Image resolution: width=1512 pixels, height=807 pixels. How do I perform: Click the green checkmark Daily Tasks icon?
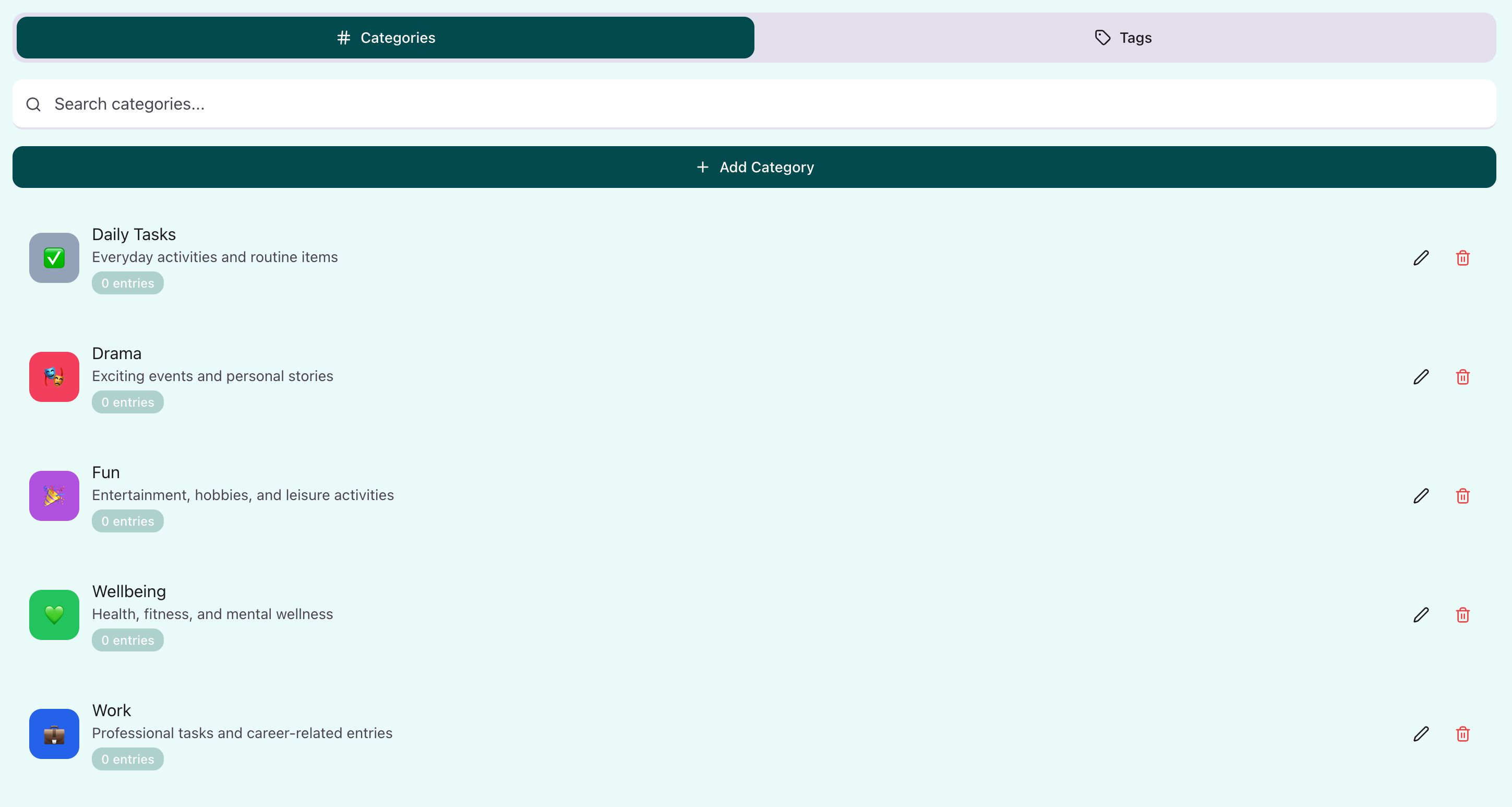pyautogui.click(x=54, y=258)
